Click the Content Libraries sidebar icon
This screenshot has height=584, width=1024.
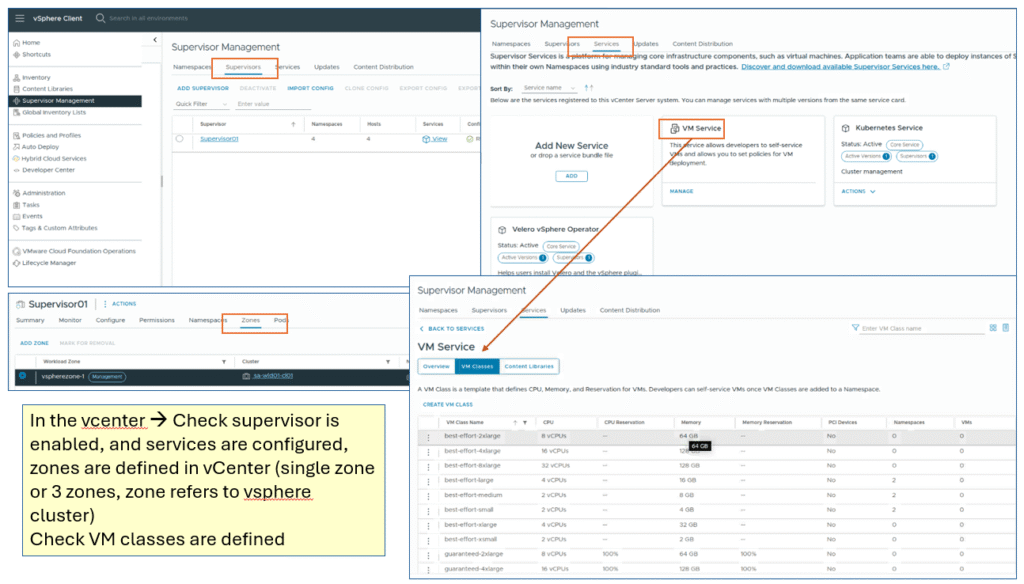16,89
